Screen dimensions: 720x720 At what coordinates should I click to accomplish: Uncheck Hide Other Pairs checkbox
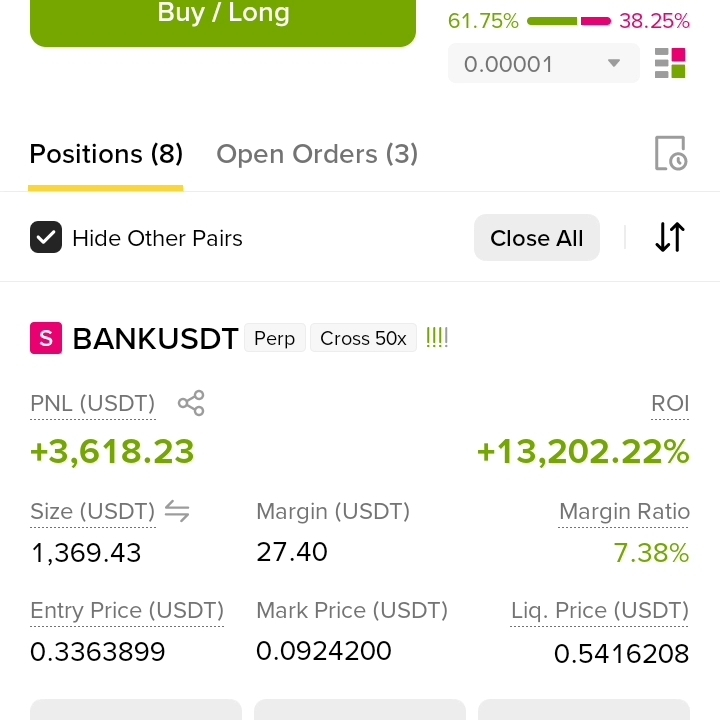click(46, 237)
